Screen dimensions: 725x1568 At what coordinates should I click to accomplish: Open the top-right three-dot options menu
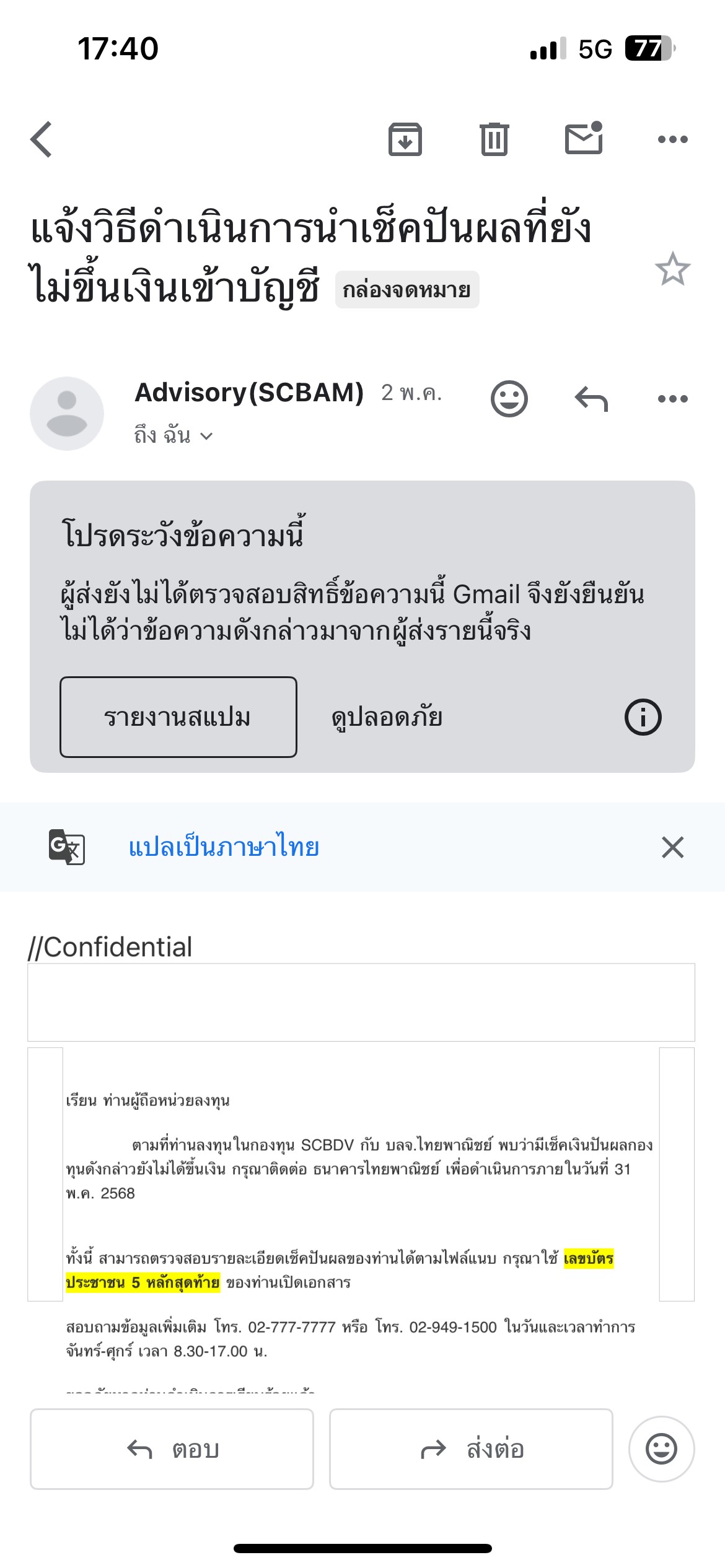click(672, 139)
